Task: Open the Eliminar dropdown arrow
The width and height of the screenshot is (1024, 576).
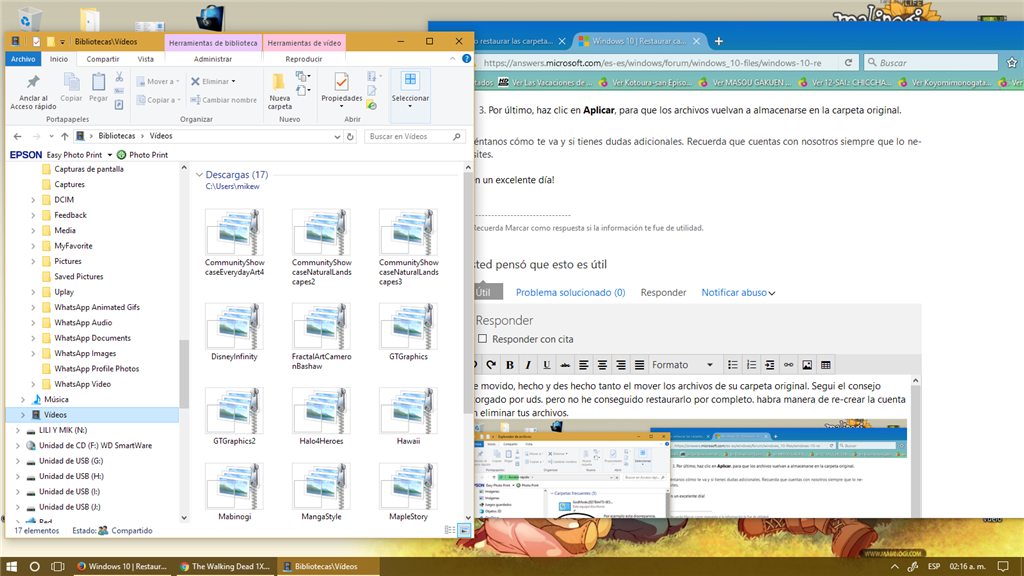Action: [233, 82]
